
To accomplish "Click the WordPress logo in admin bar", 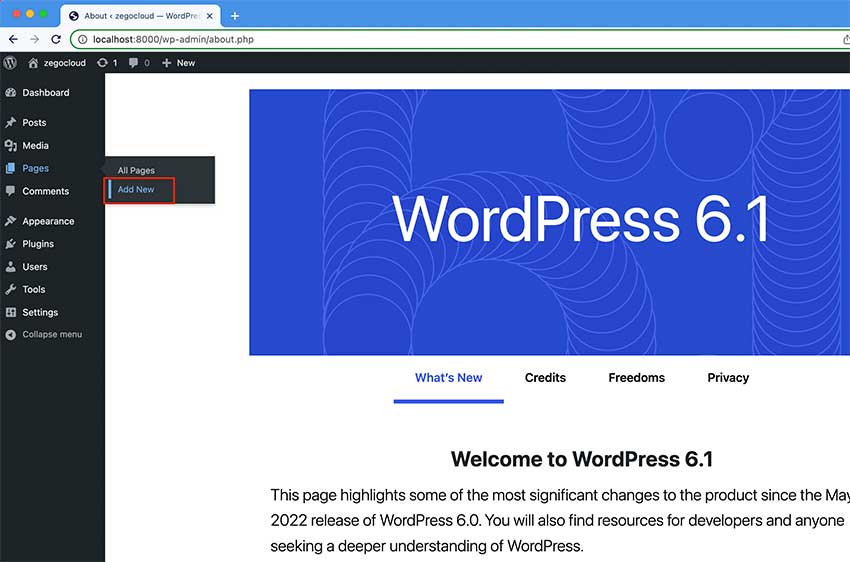I will click(10, 62).
